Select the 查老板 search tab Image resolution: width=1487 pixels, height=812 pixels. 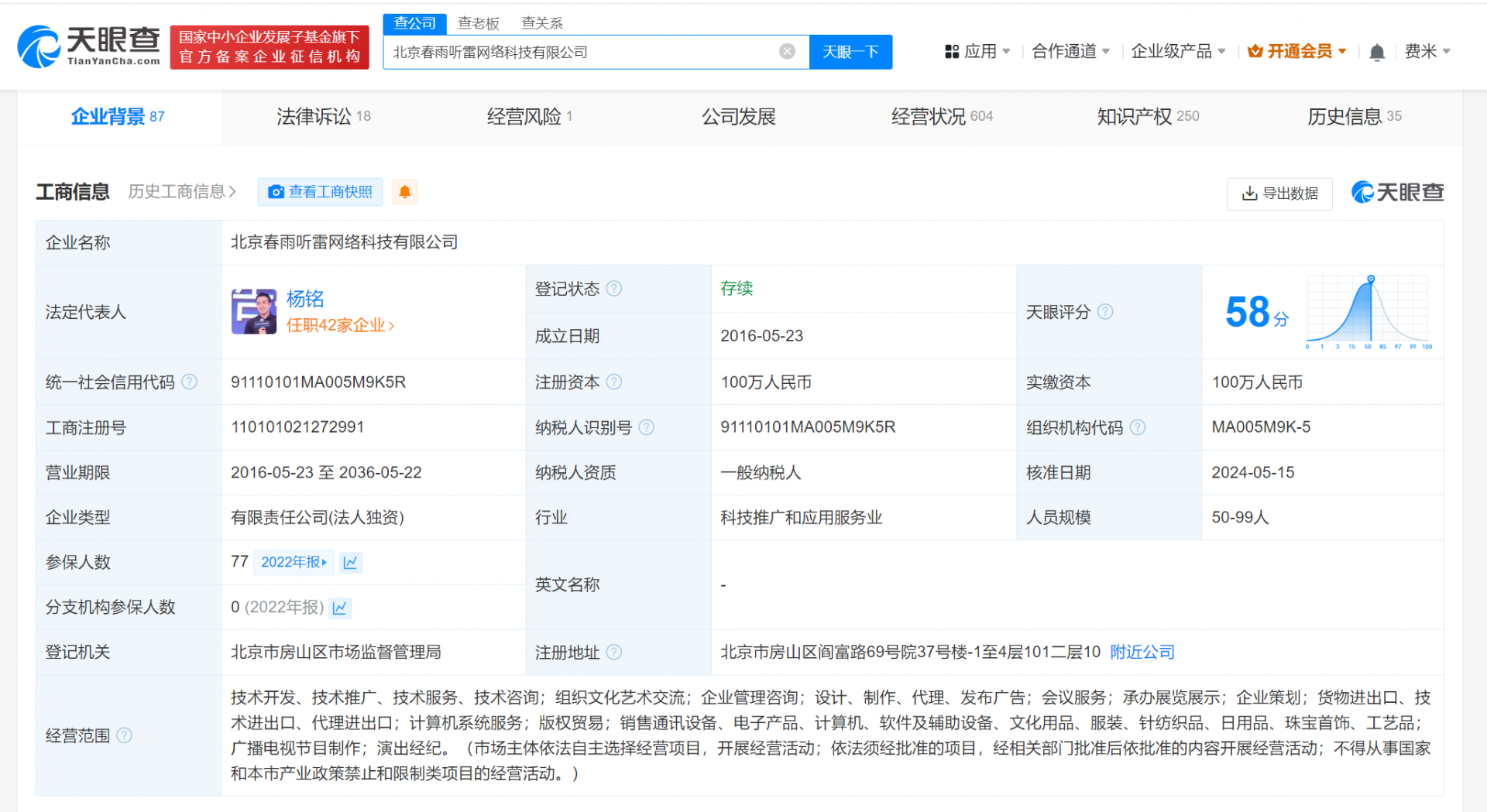pyautogui.click(x=479, y=23)
